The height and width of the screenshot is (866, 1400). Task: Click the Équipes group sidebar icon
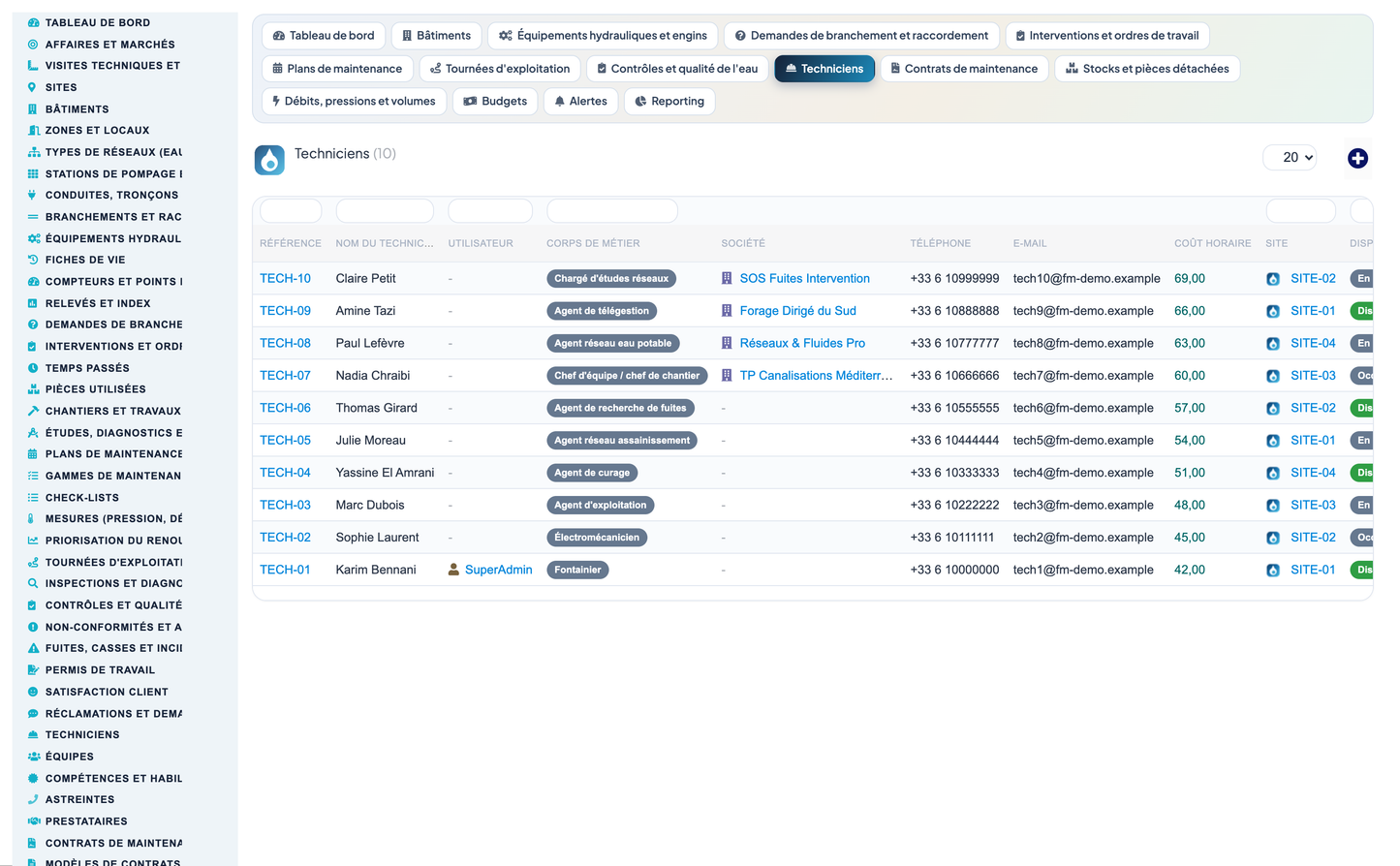[x=34, y=757]
